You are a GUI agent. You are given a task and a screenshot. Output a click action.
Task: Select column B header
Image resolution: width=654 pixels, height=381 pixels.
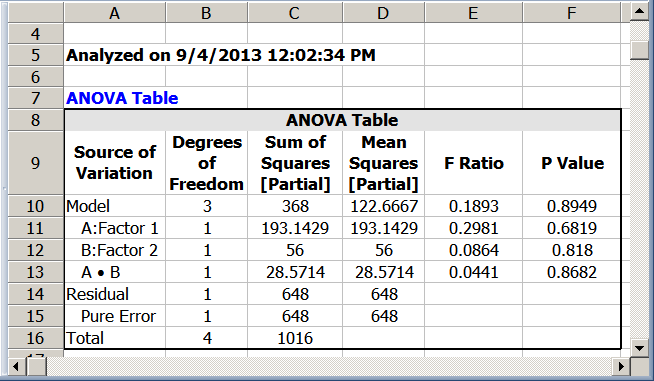coord(206,13)
